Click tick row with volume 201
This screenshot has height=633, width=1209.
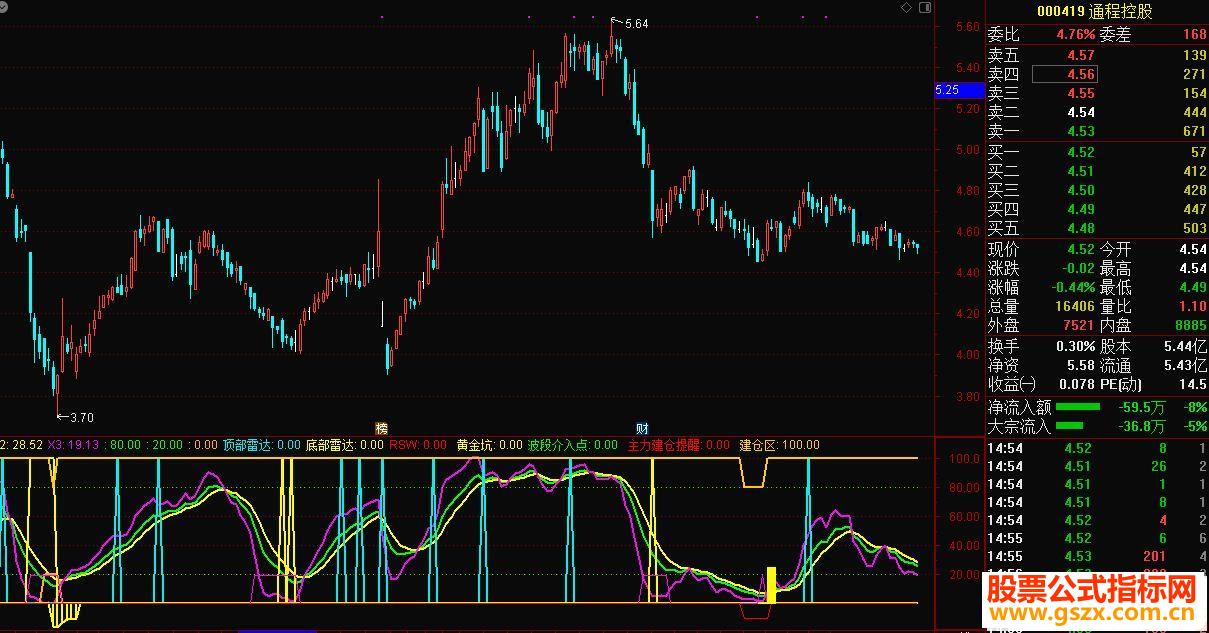pos(1097,556)
